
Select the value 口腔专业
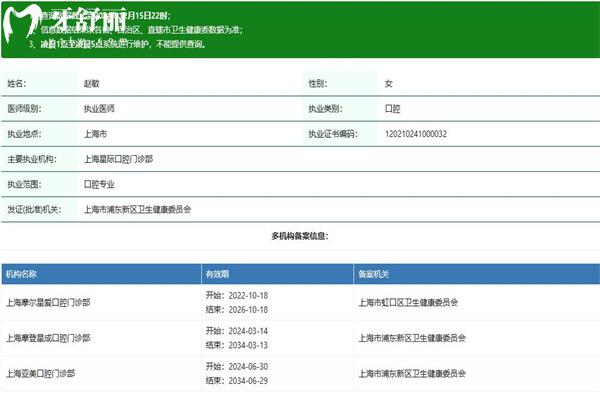tap(99, 184)
